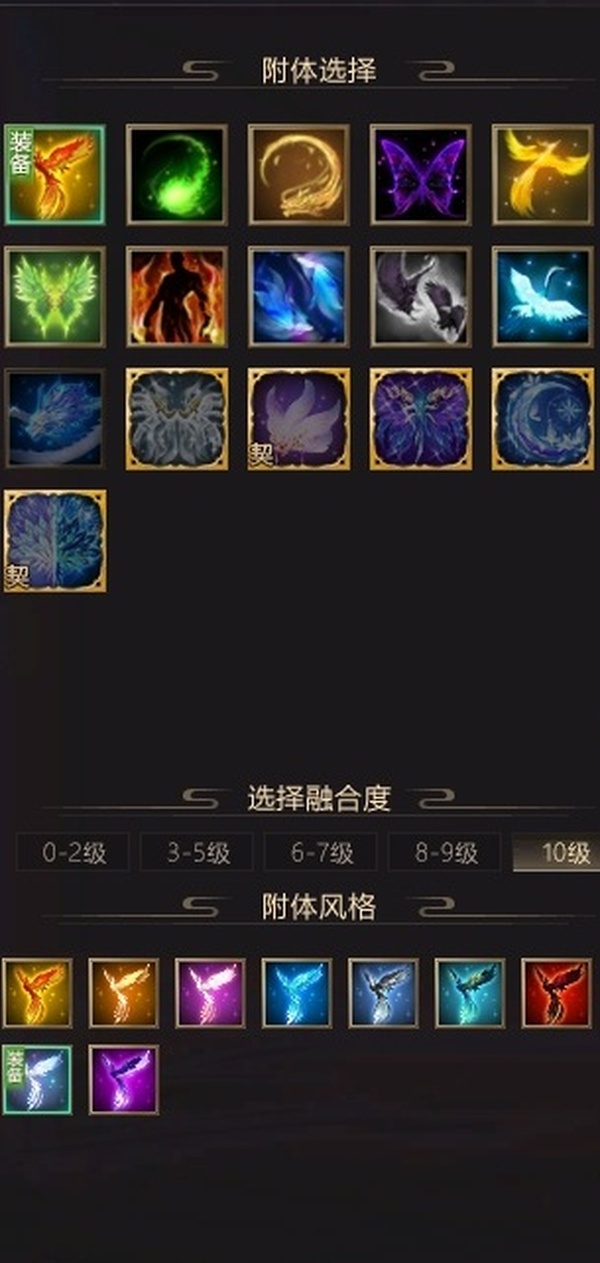Pick the dark red phoenix style swatch
Image resolution: width=600 pixels, height=1263 pixels.
[x=556, y=993]
